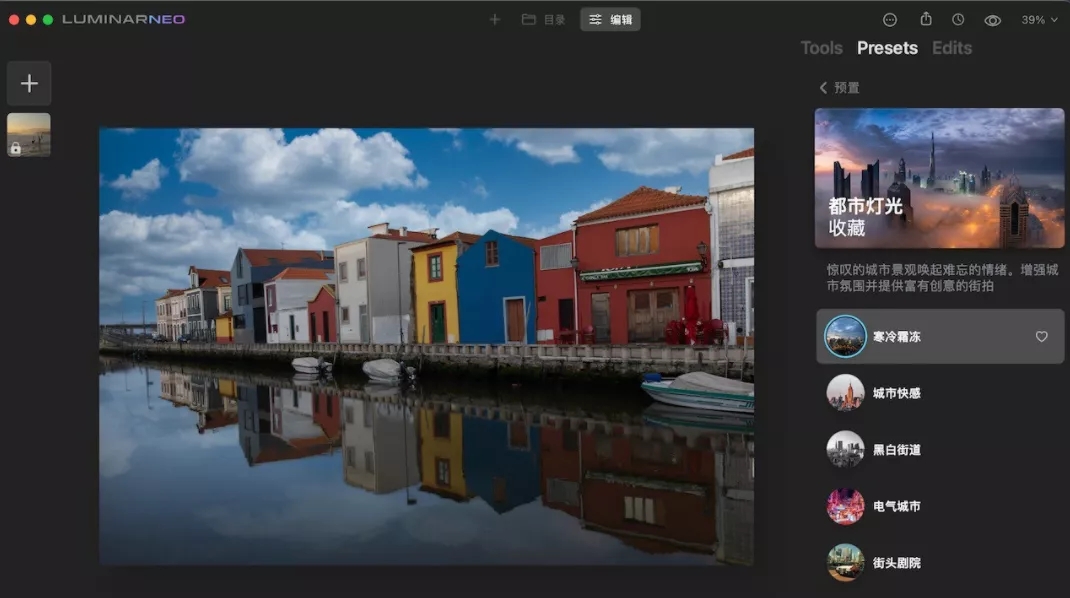This screenshot has height=598, width=1070.
Task: Open the Edits tab
Action: tap(951, 48)
